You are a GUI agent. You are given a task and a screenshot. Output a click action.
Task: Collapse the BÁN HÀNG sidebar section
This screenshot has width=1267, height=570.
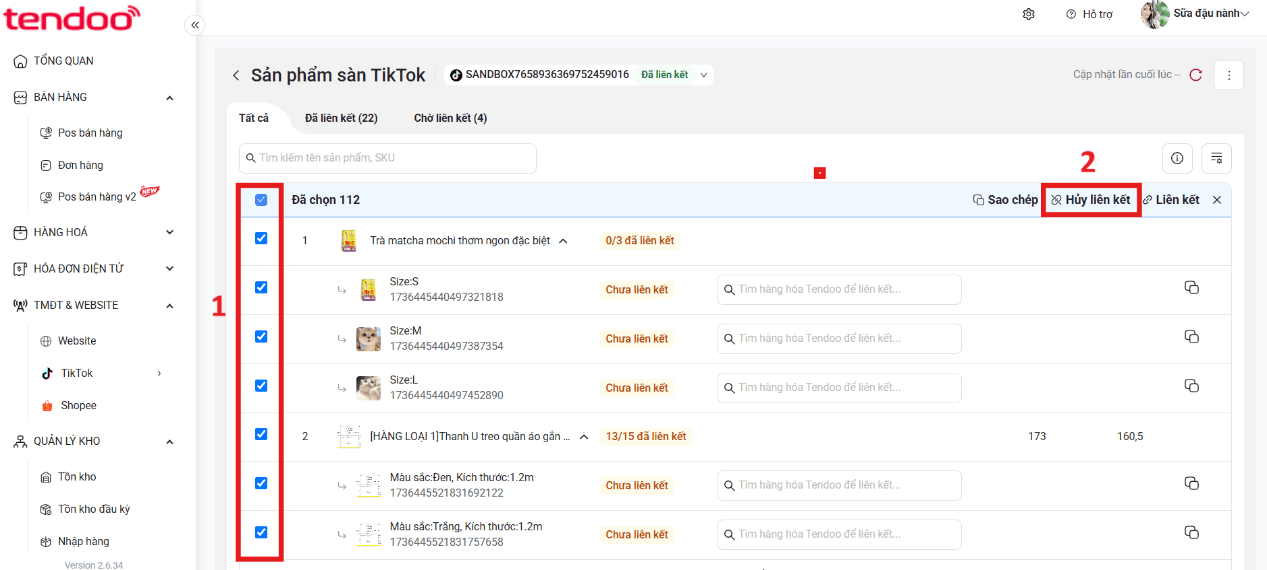pyautogui.click(x=169, y=97)
